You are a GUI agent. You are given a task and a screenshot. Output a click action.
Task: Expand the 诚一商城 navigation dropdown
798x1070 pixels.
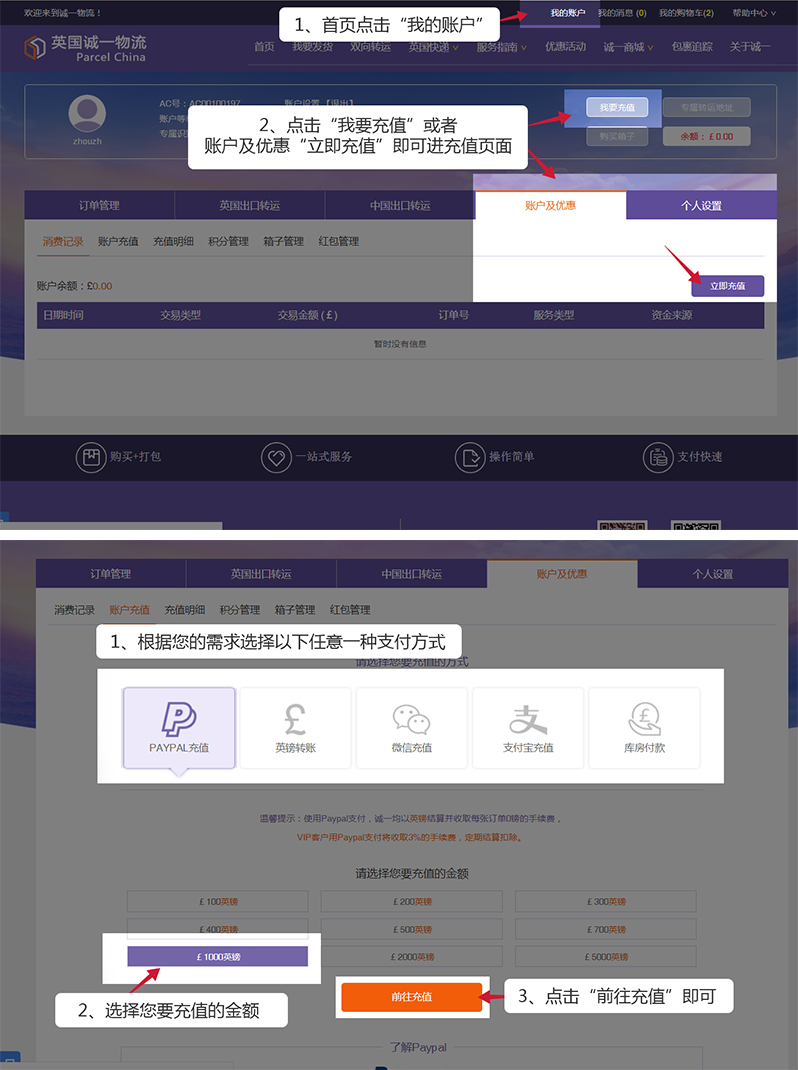click(x=628, y=47)
